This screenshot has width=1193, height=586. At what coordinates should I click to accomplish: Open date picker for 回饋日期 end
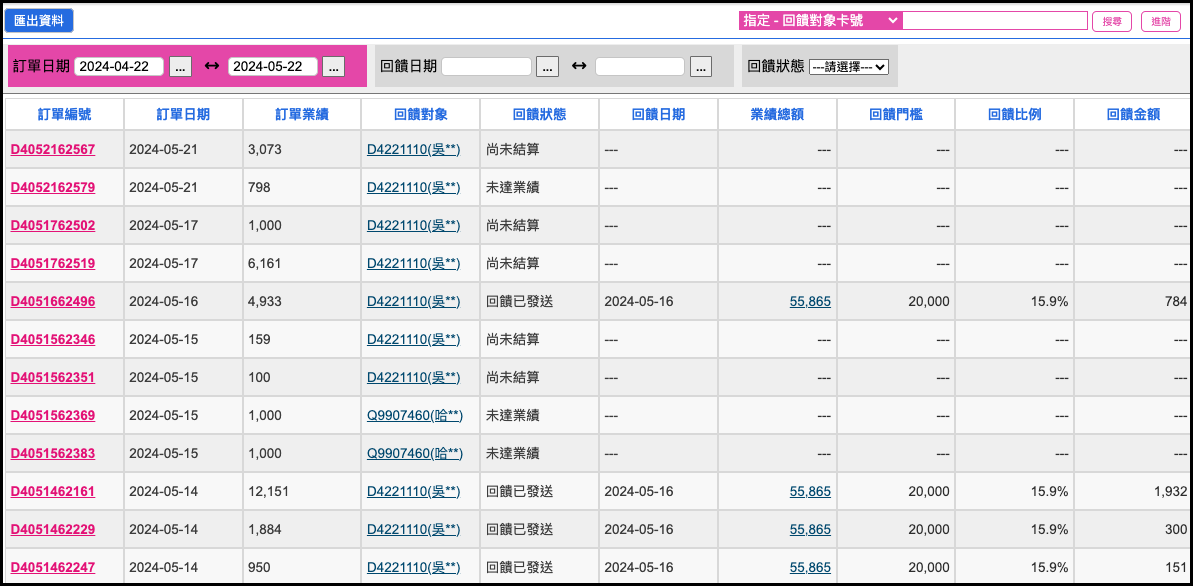pyautogui.click(x=701, y=66)
